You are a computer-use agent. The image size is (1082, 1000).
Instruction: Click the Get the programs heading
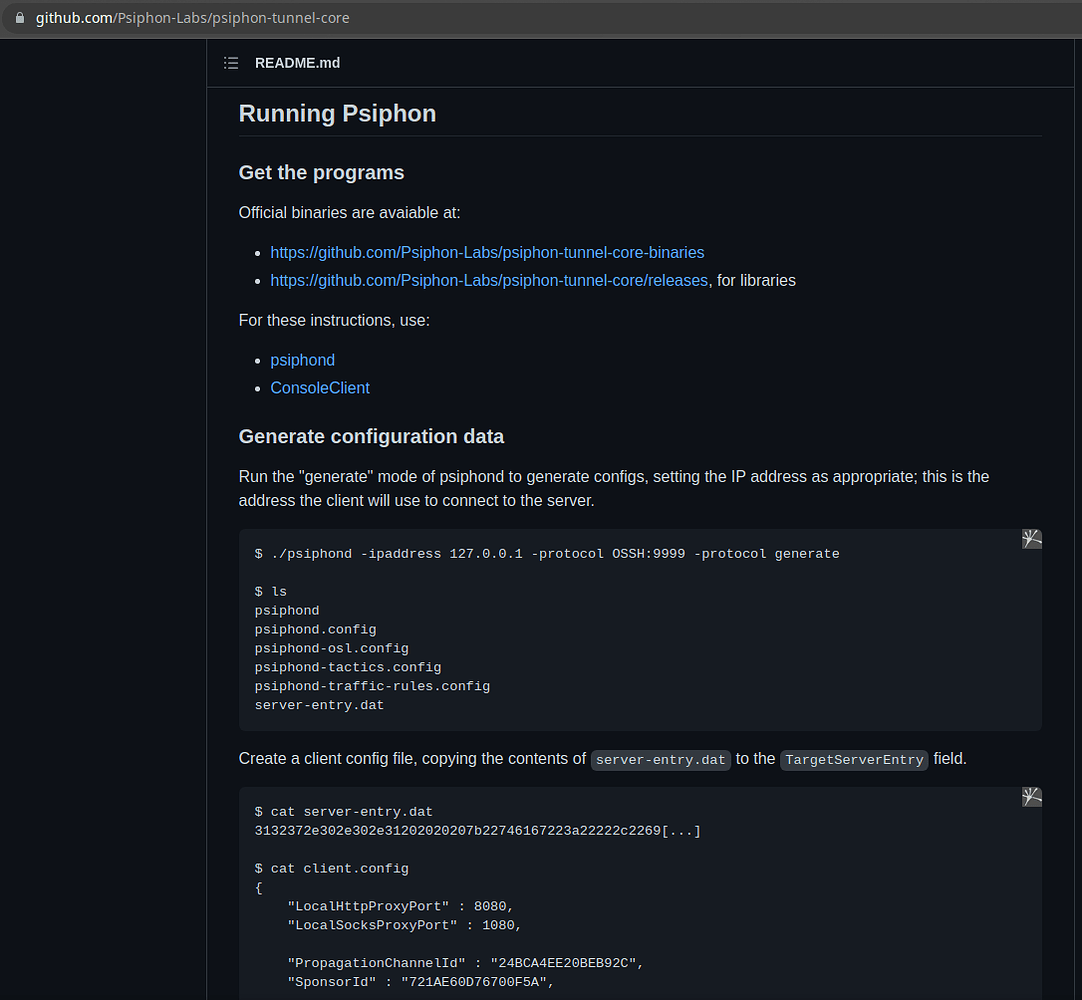(321, 172)
